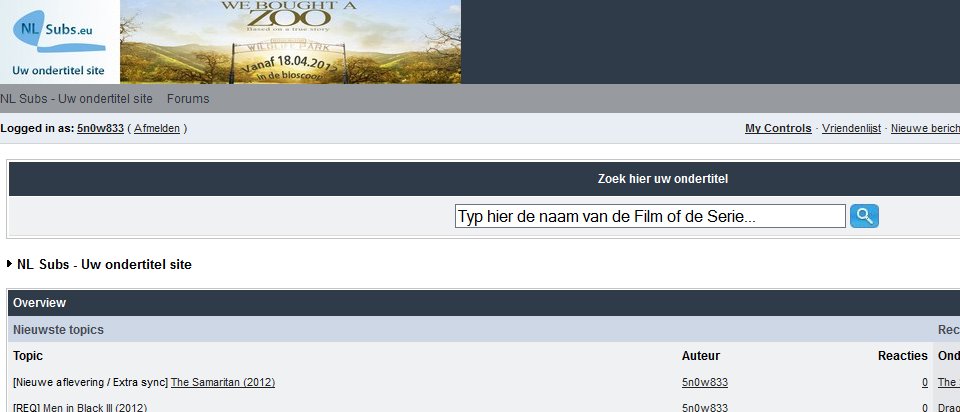This screenshot has height=412, width=960.
Task: Open the logged-in 5n0w833 profile link
Action: tap(100, 129)
